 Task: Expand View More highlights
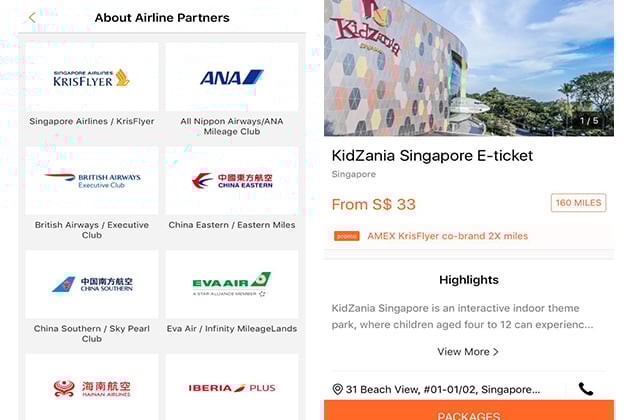pos(467,352)
